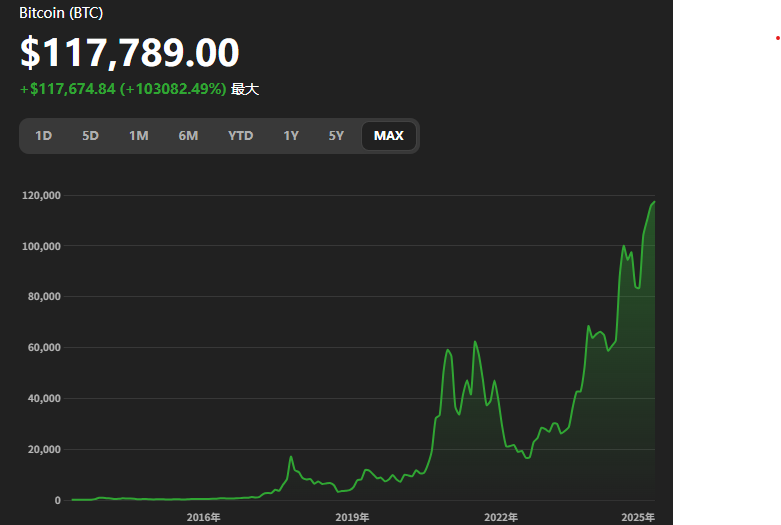
Task: Switch chart to 5D range
Action: pos(90,136)
